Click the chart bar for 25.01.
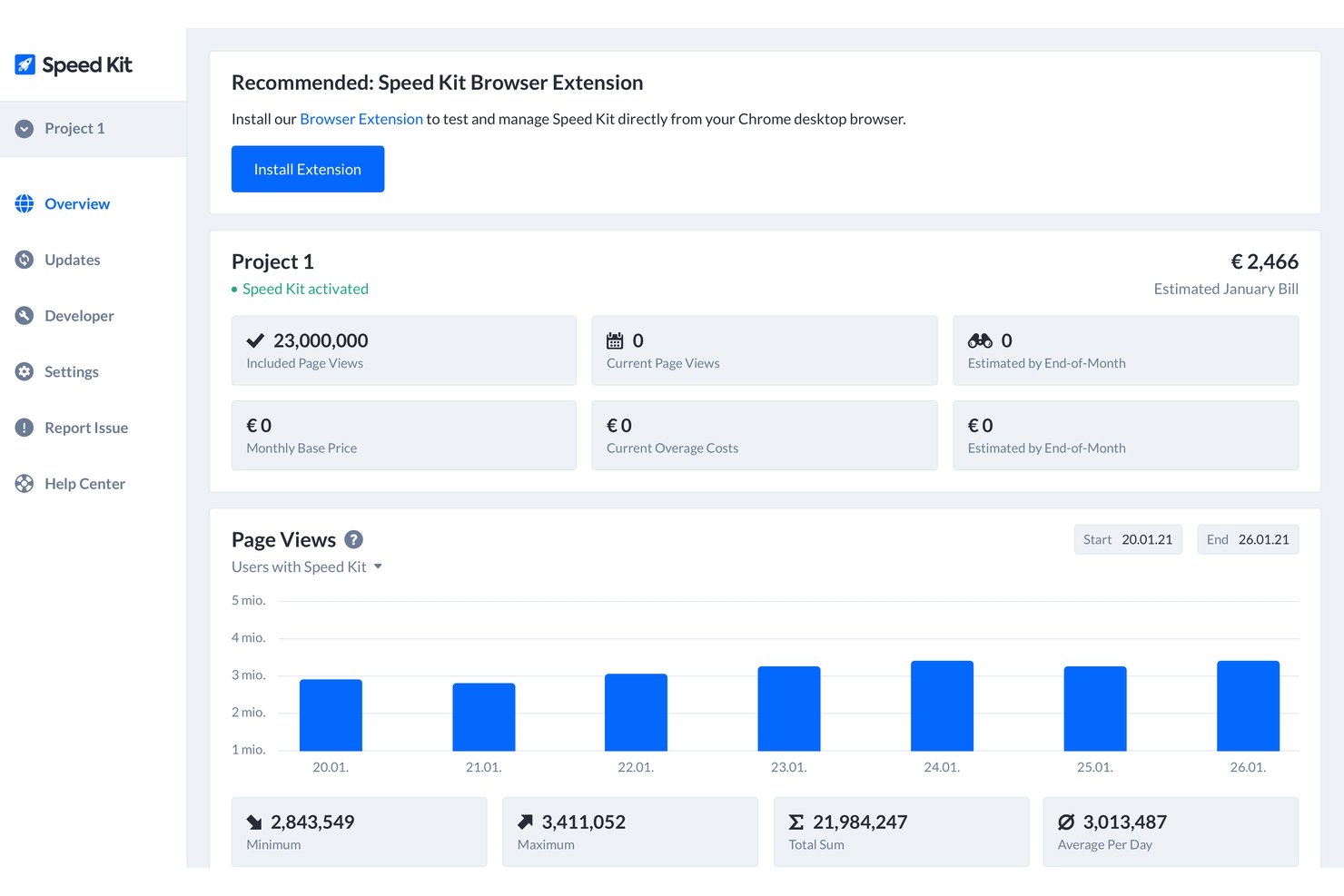Image resolution: width=1344 pixels, height=896 pixels. 1095,709
